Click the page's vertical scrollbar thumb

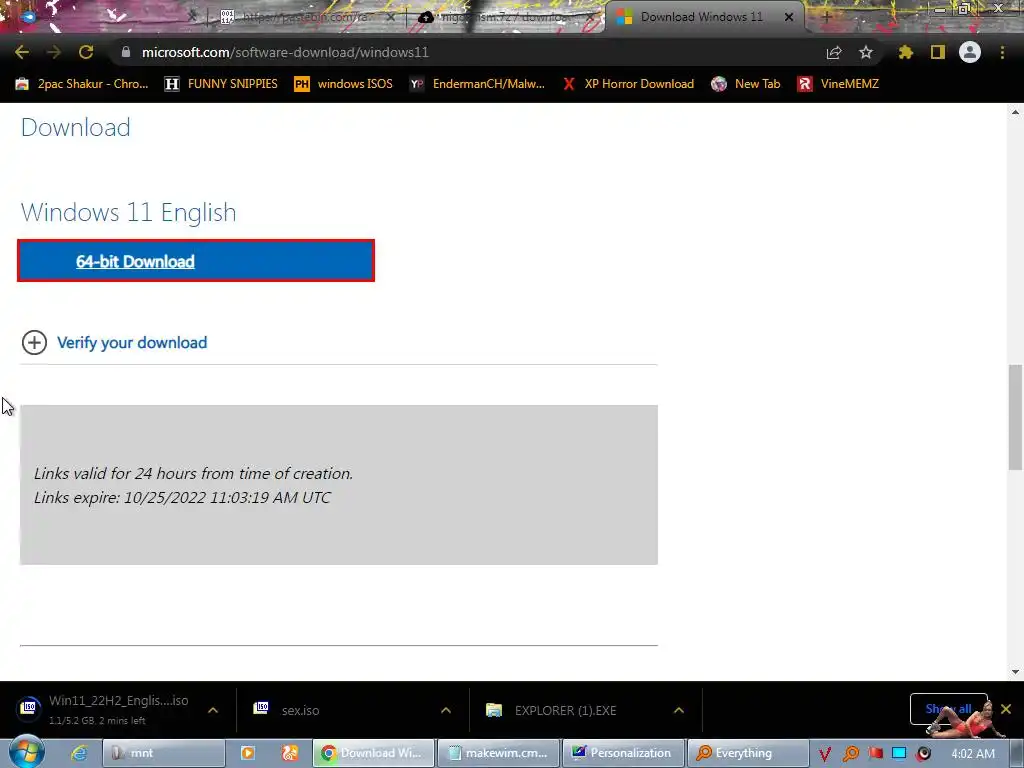1015,417
